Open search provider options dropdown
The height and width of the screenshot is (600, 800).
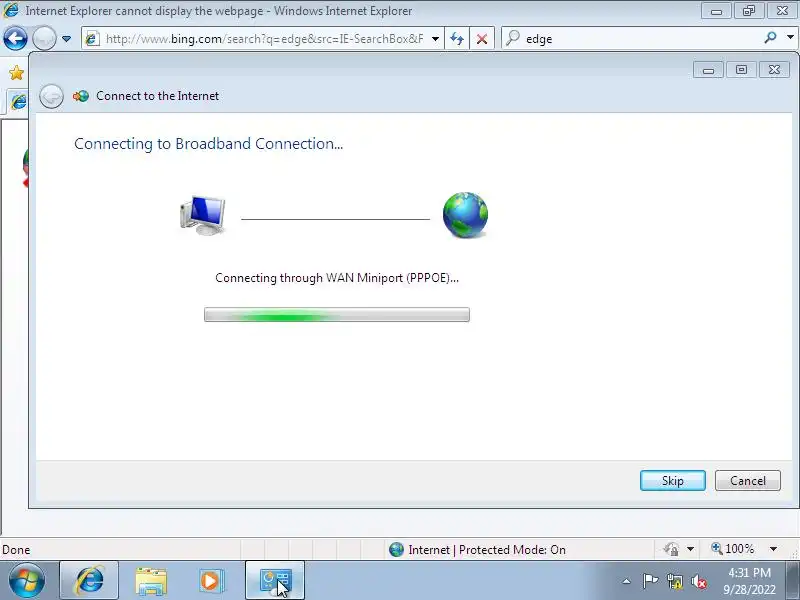coord(790,37)
